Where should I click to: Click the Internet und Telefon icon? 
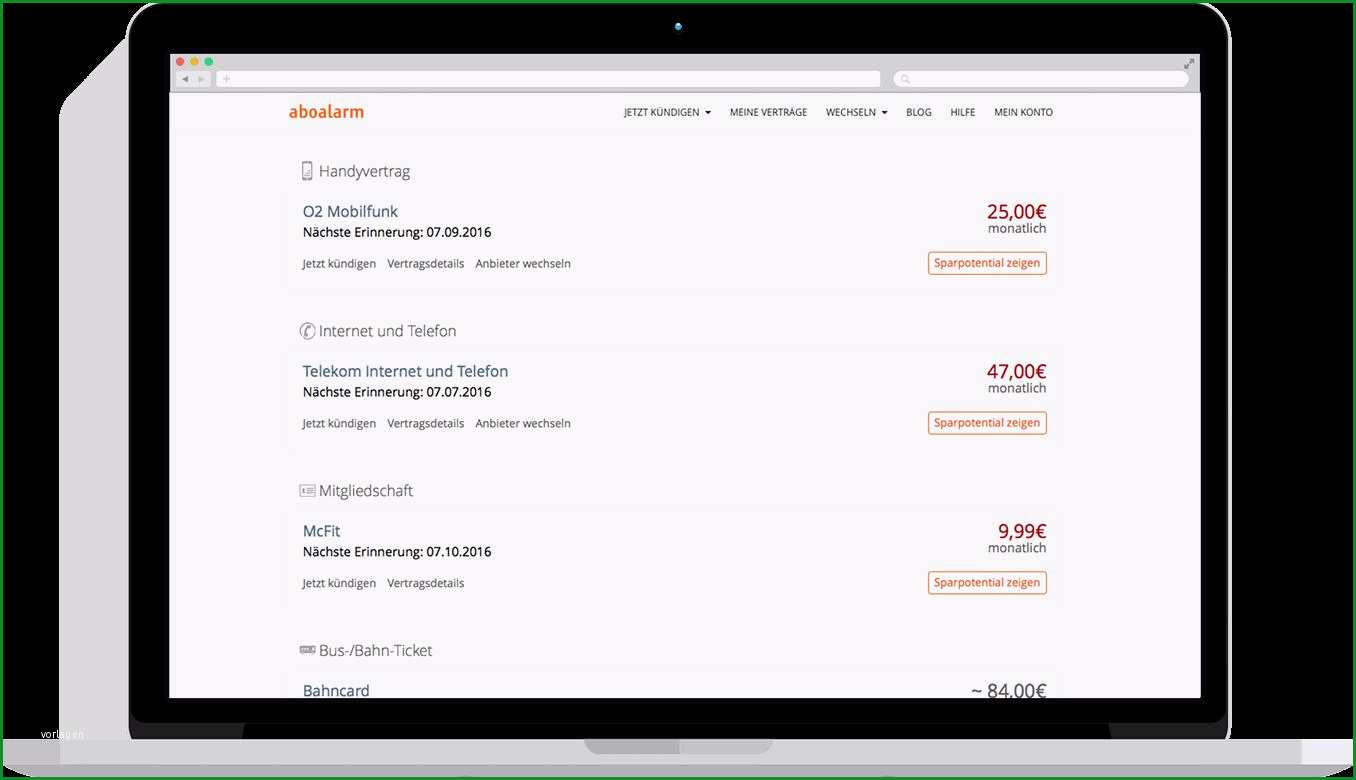[x=307, y=331]
